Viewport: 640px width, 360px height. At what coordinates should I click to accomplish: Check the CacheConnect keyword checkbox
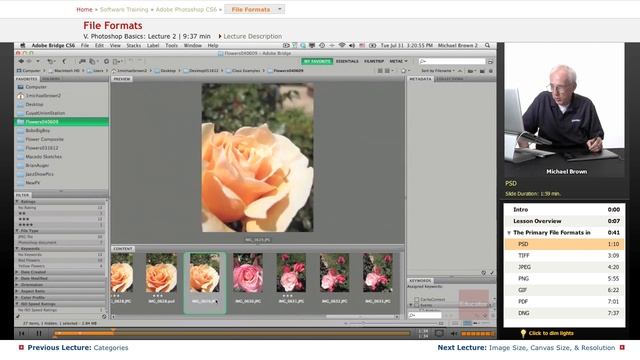(417, 300)
